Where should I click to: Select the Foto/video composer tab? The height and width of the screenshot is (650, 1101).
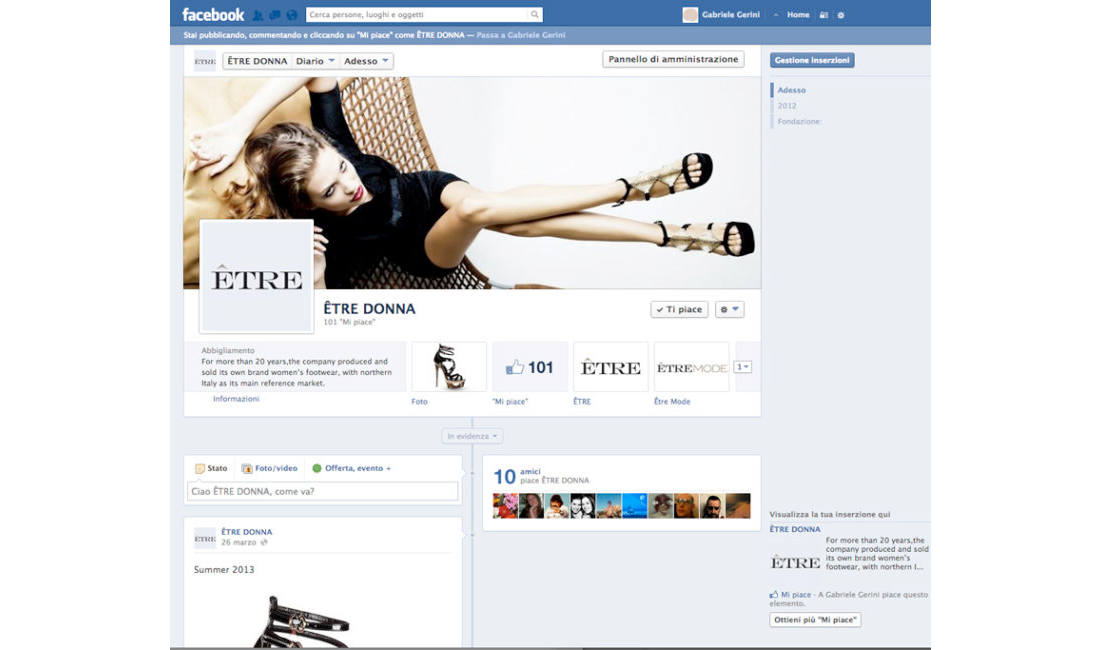pyautogui.click(x=270, y=468)
